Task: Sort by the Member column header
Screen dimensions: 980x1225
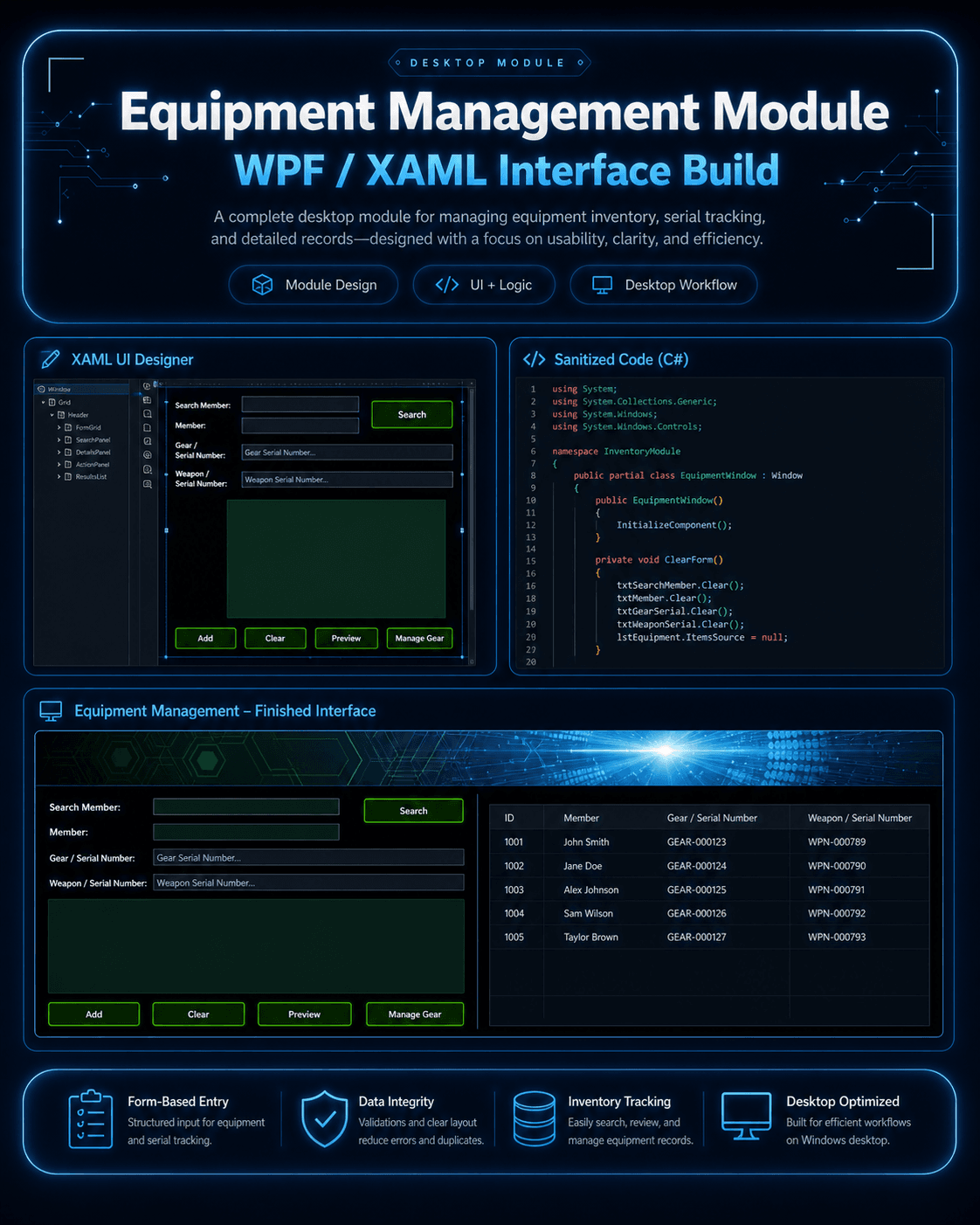Action: 582,818
